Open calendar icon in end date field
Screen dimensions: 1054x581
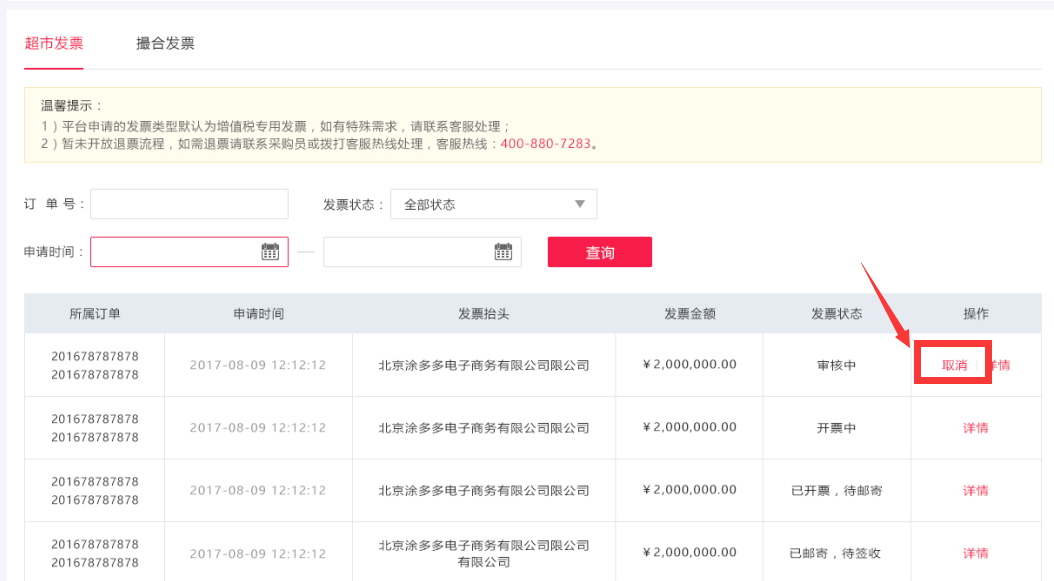coord(503,251)
